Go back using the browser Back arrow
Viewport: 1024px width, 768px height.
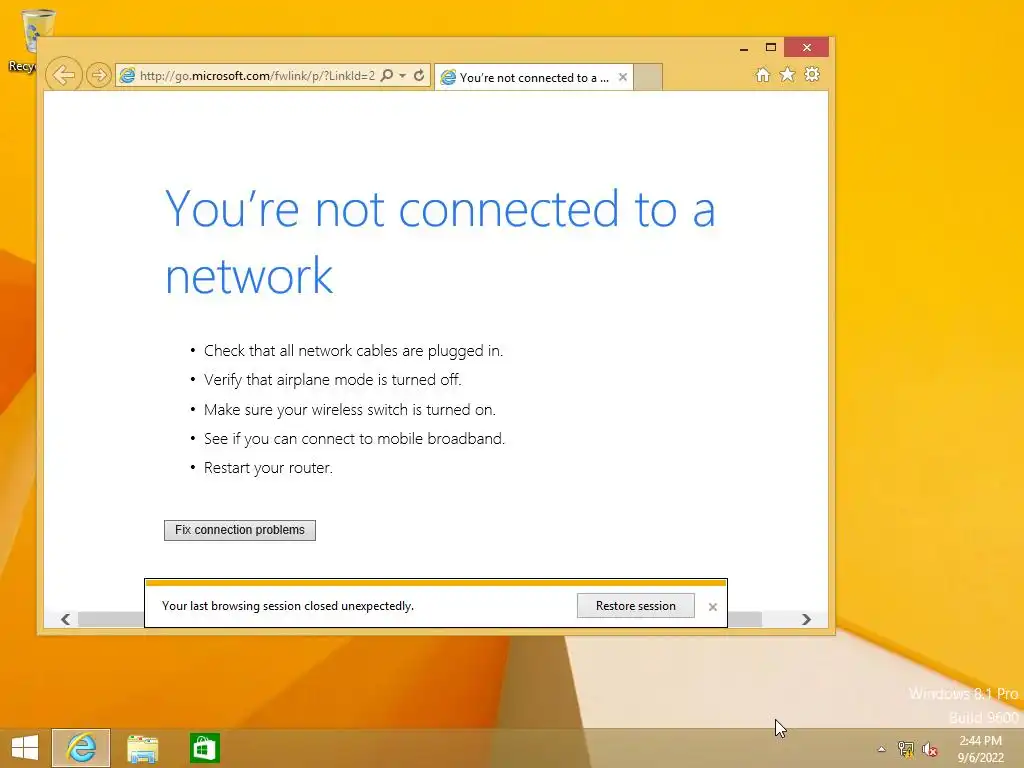click(x=63, y=75)
